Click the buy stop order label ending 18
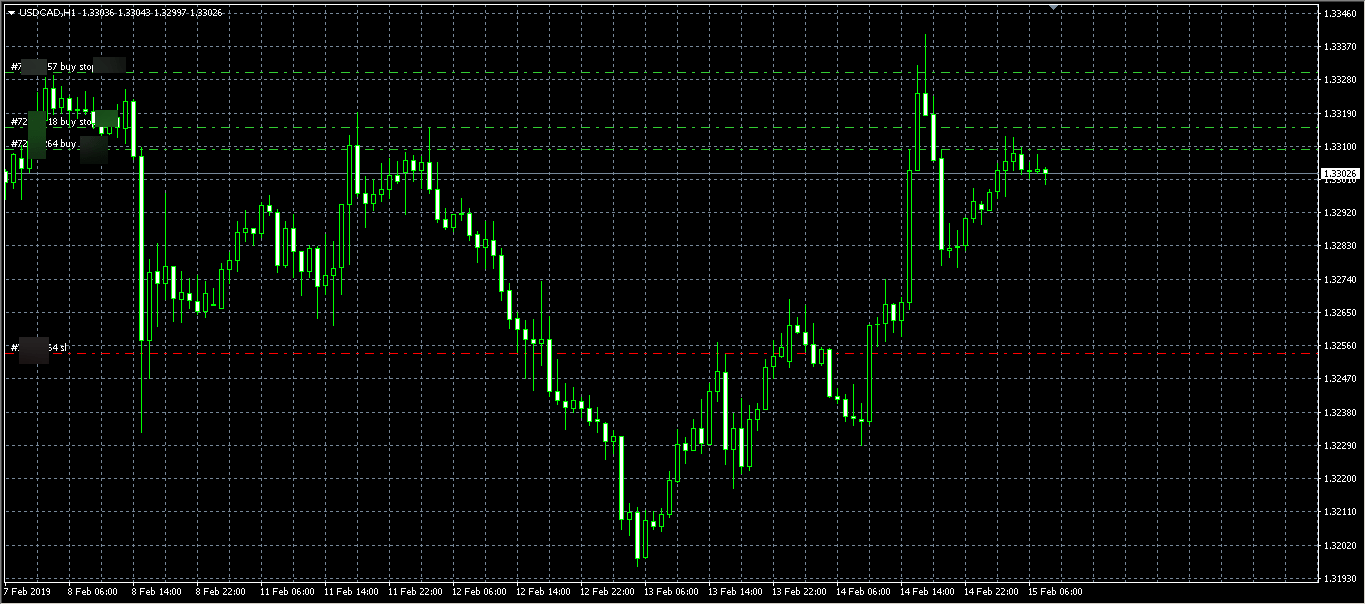The image size is (1366, 605). point(52,121)
